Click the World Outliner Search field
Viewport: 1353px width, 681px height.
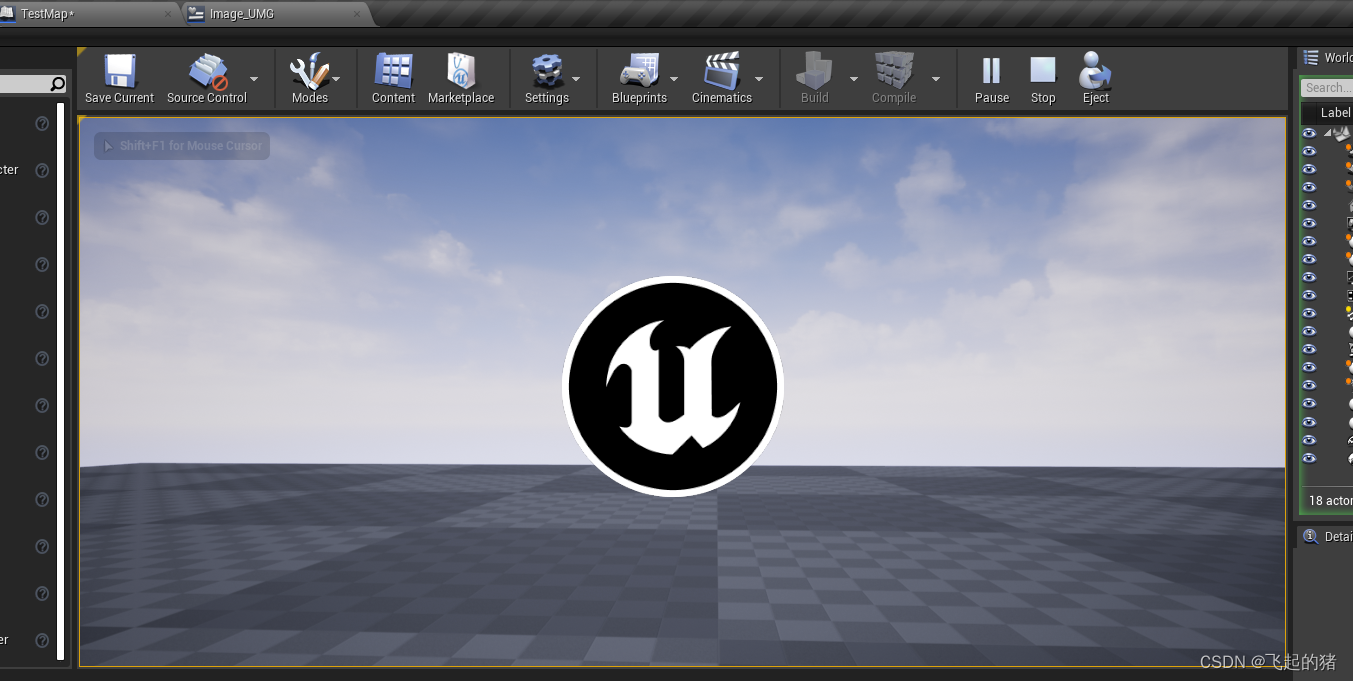tap(1326, 88)
